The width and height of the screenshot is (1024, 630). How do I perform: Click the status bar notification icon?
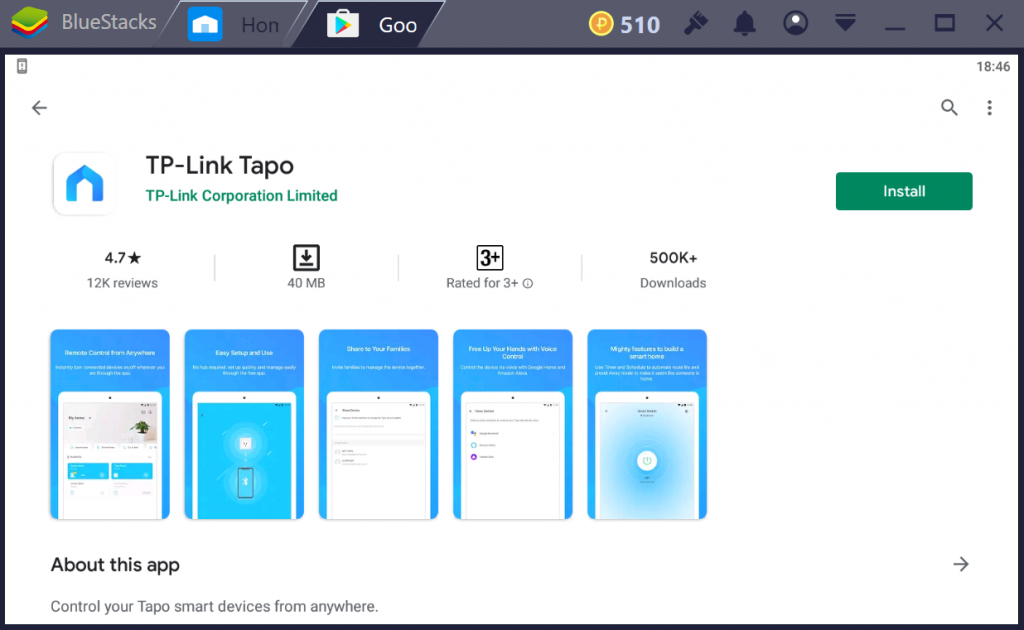(22, 66)
